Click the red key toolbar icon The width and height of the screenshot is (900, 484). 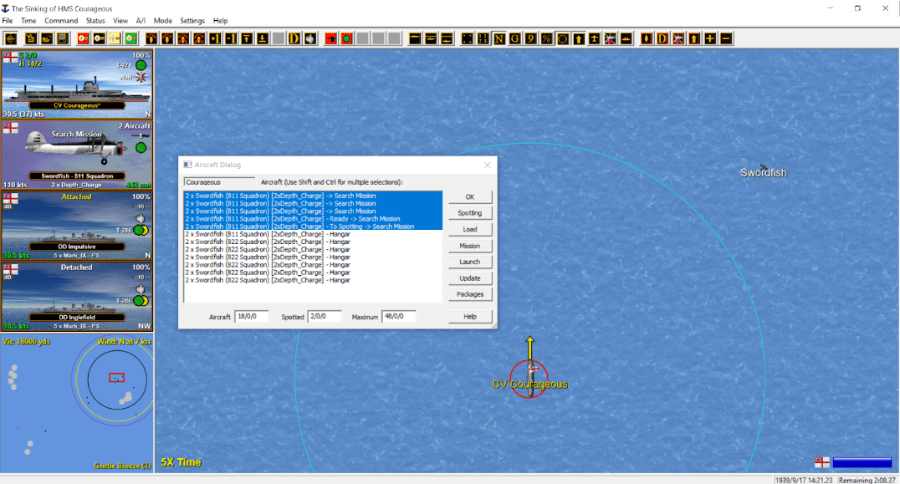83,38
